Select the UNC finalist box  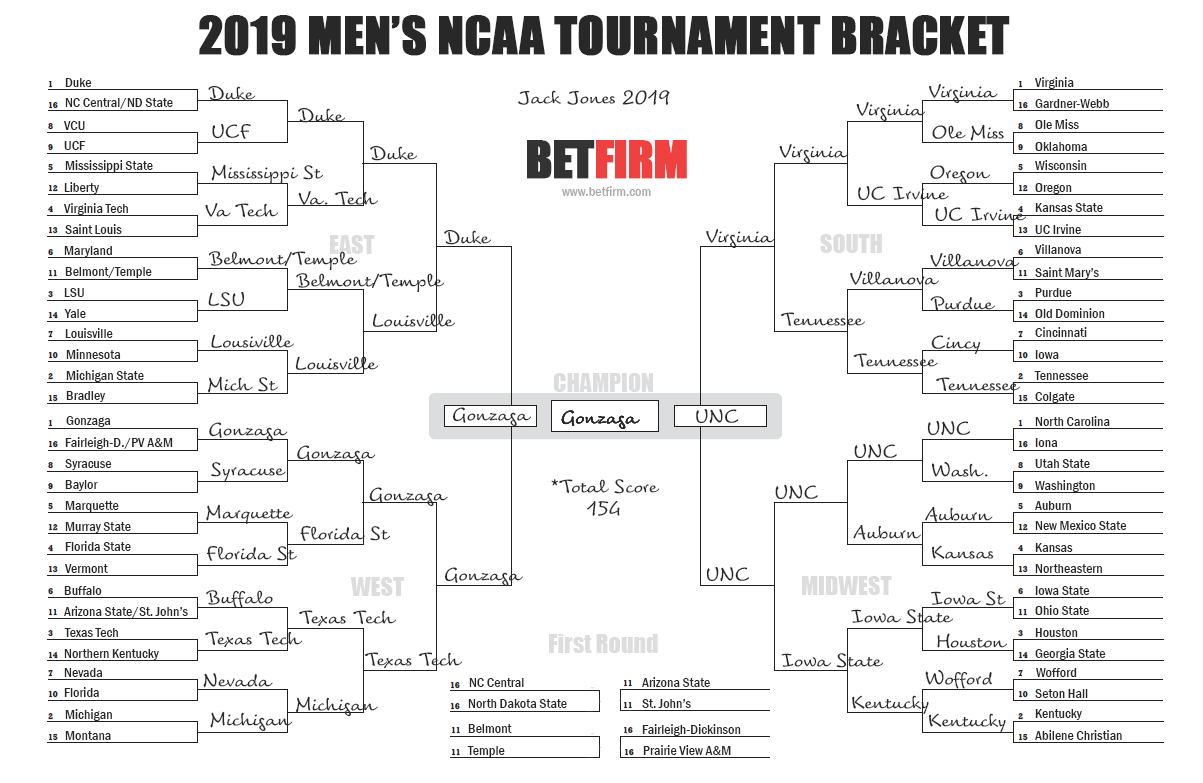click(720, 416)
